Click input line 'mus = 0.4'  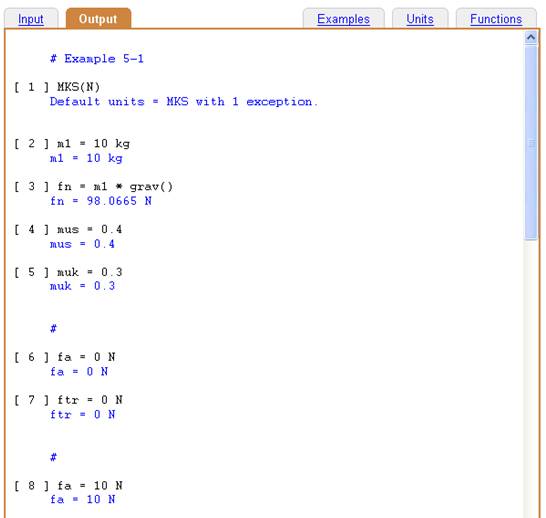pyautogui.click(x=89, y=229)
